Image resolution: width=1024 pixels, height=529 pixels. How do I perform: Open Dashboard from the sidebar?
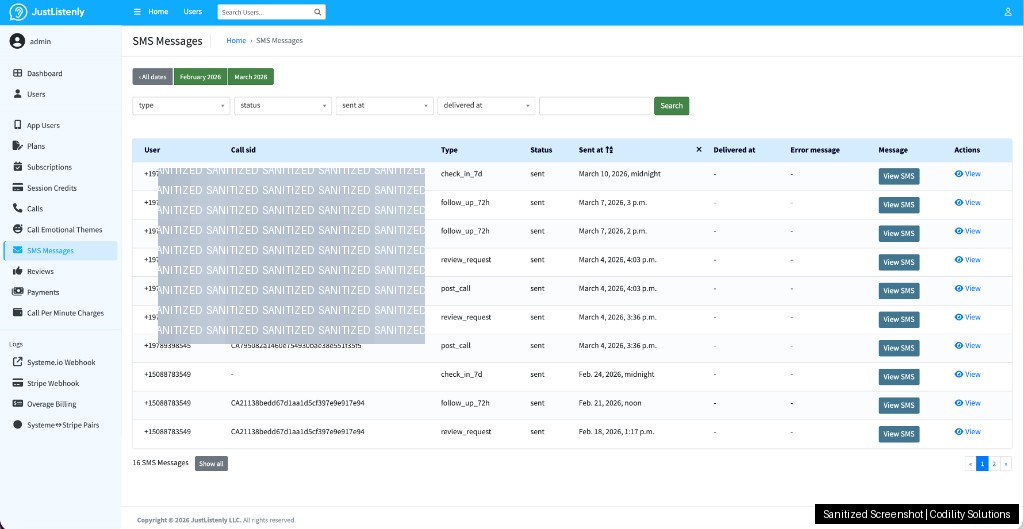point(44,73)
